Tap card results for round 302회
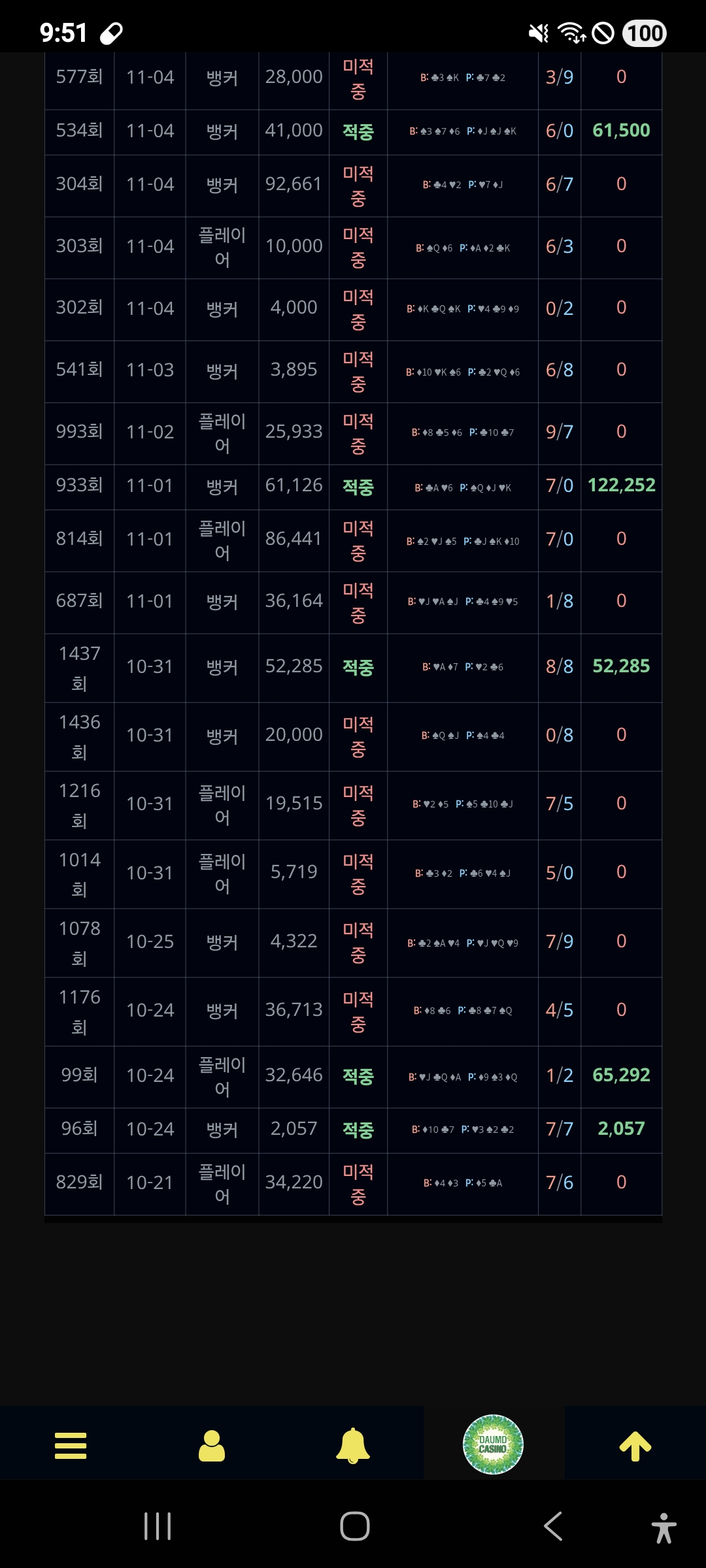Viewport: 706px width, 1568px height. tap(462, 309)
